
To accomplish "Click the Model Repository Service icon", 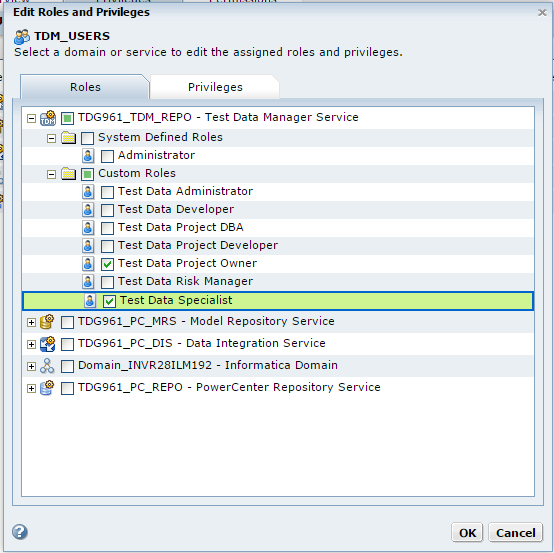I will click(47, 322).
